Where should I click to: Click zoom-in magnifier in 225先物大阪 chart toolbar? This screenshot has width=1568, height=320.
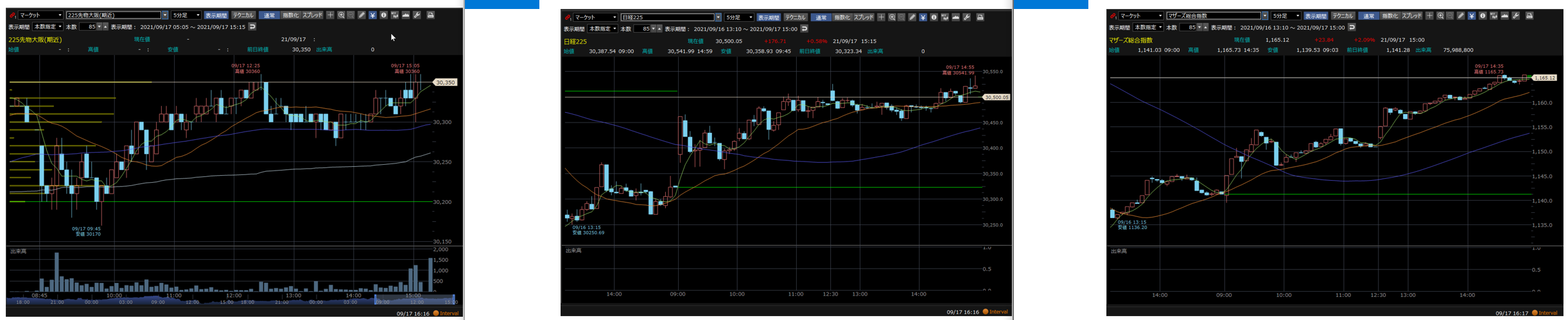341,15
